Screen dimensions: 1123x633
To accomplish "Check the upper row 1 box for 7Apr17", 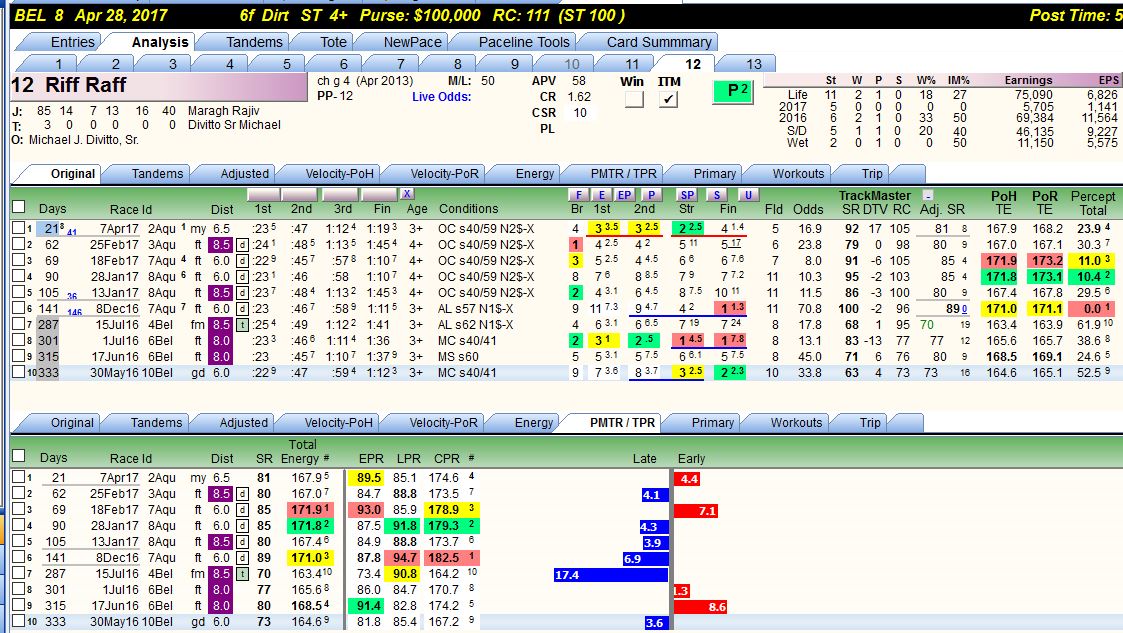I will click(x=19, y=228).
